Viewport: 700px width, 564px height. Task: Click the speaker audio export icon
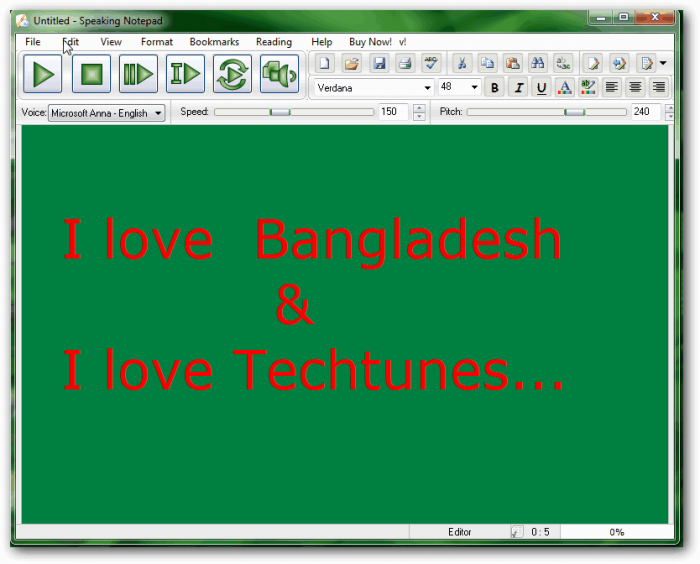pyautogui.click(x=279, y=74)
